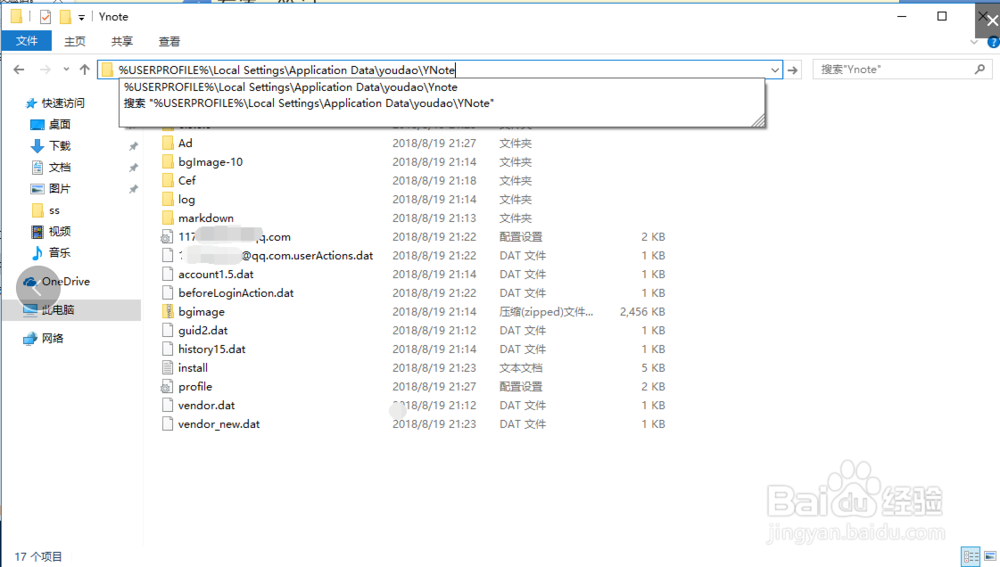Open 桌面 in the sidebar
Viewport: 1000px width, 567px height.
pyautogui.click(x=50, y=124)
